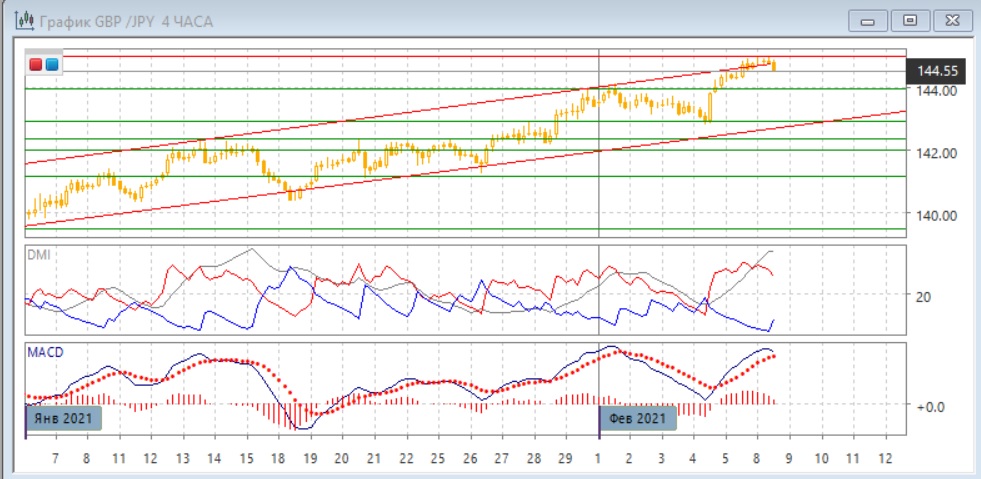This screenshot has height=479, width=981.
Task: Click the DMI indicator label
Action: point(39,255)
